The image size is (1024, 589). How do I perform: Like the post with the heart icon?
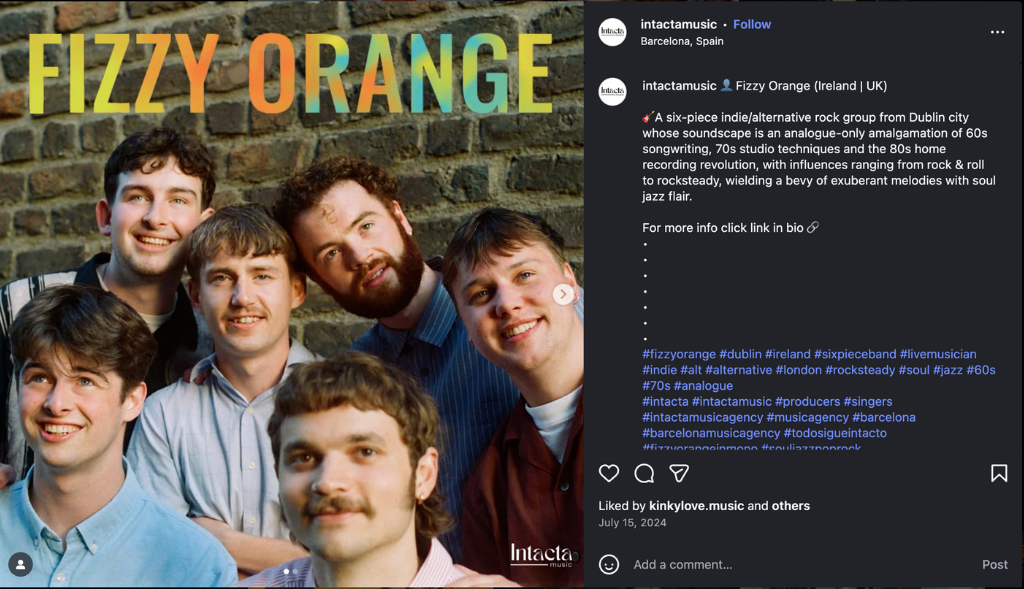coord(609,473)
